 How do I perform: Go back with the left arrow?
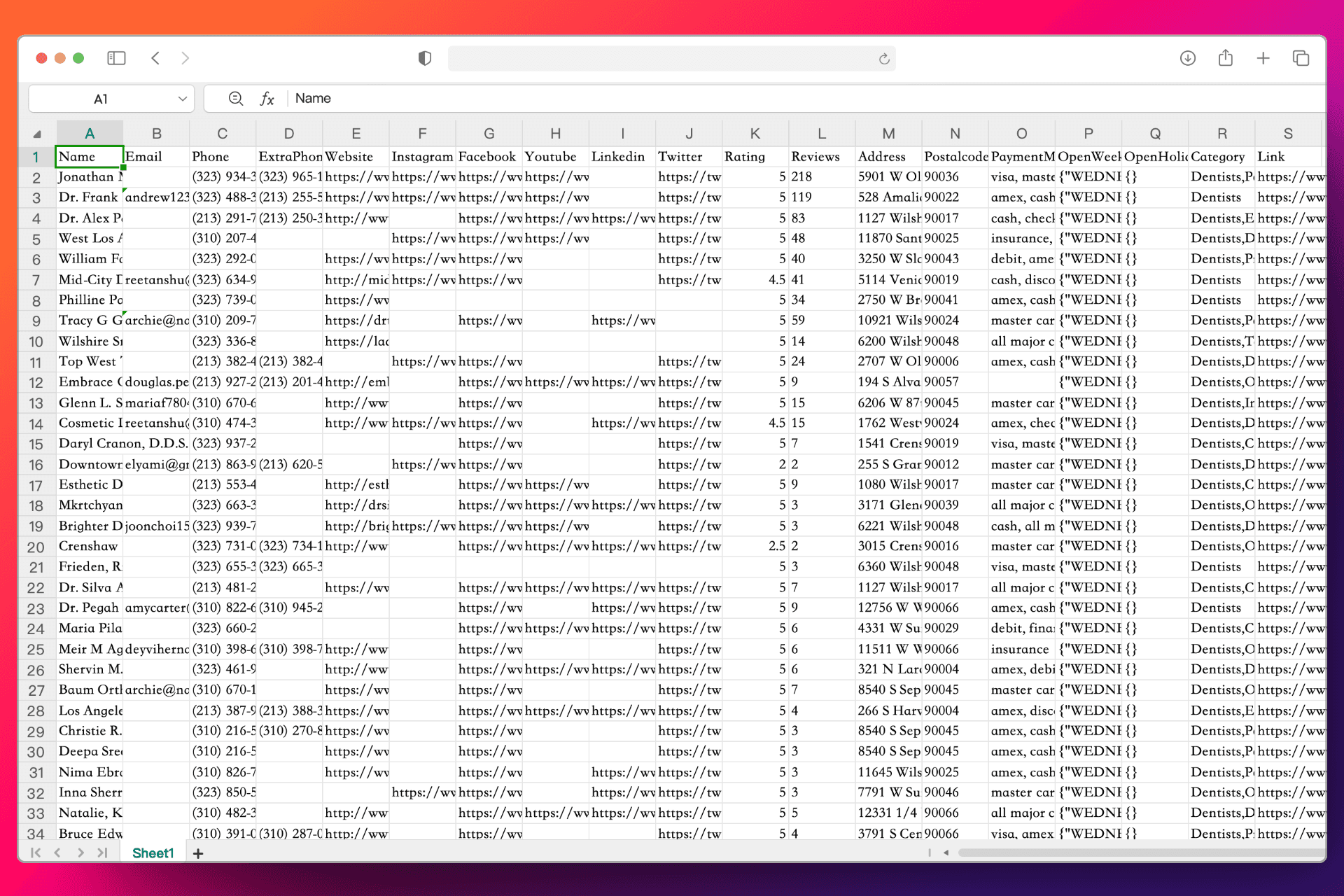[x=155, y=58]
